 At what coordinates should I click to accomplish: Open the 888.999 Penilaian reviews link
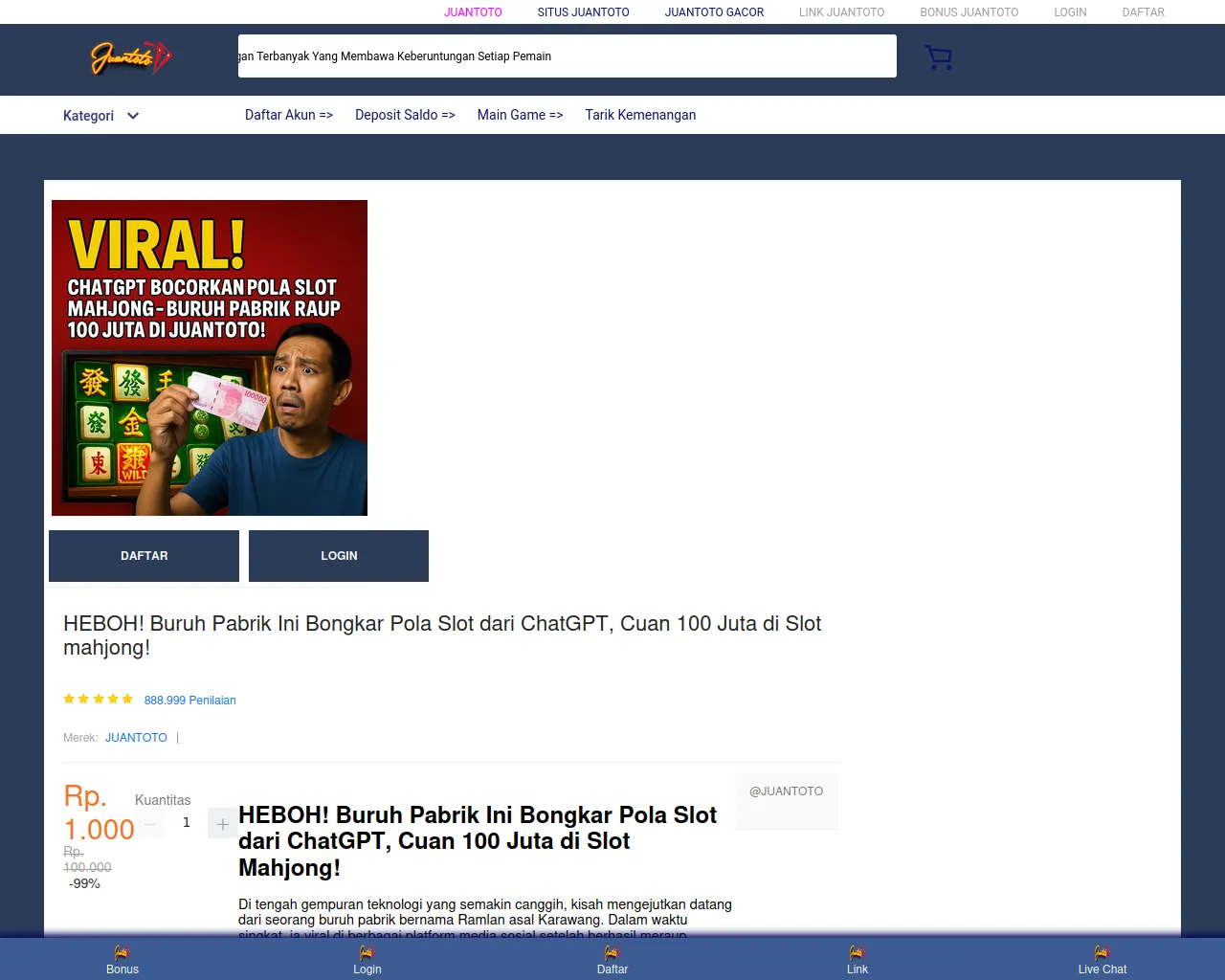tap(190, 701)
